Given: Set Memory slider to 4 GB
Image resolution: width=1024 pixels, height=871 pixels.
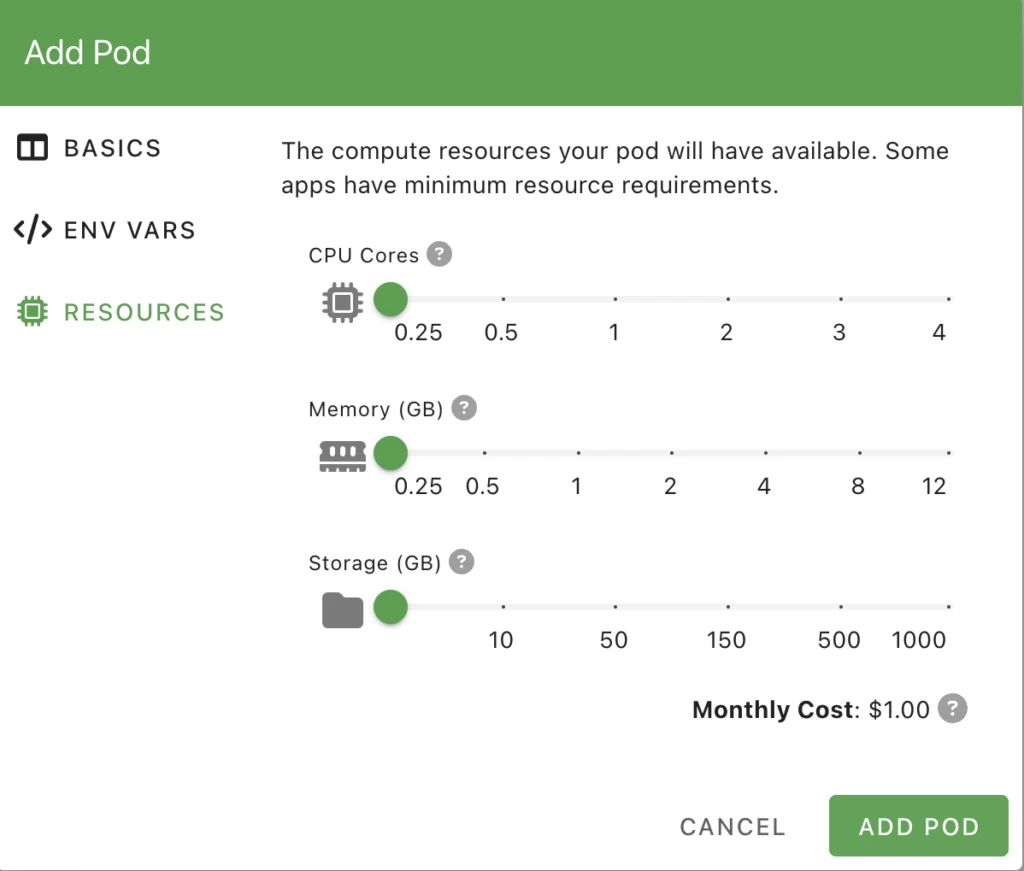Looking at the screenshot, I should (765, 453).
